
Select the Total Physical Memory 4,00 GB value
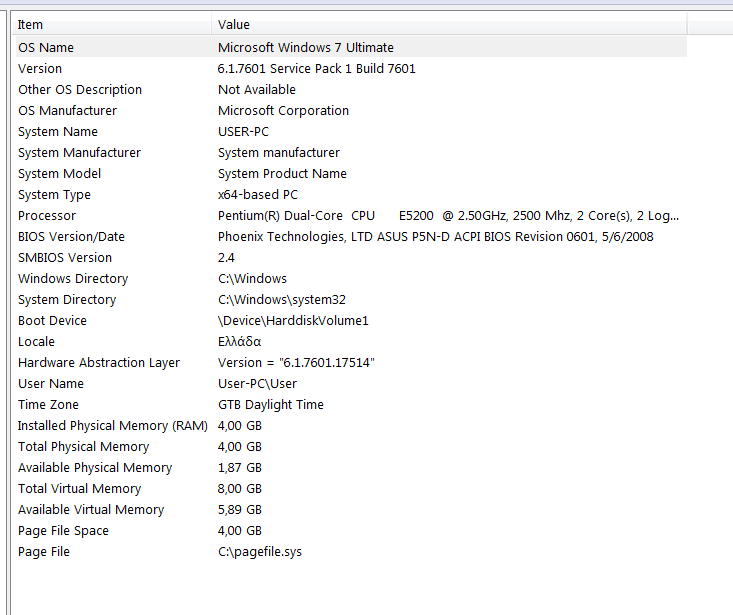coord(239,447)
